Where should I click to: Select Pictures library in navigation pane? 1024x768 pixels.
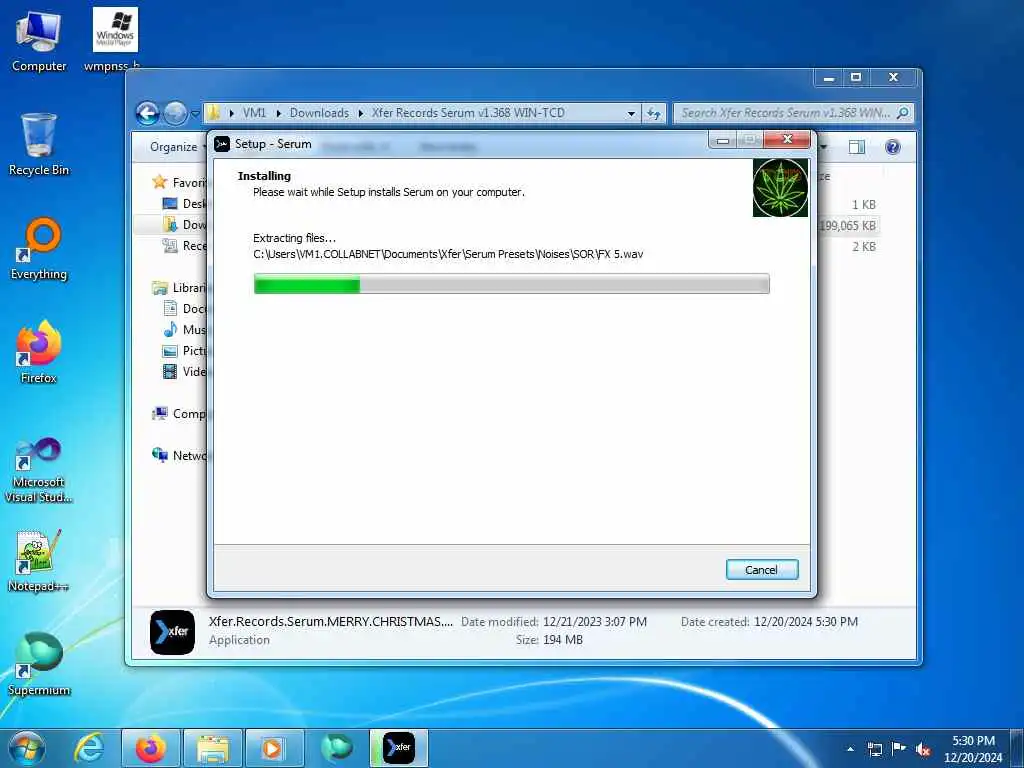point(184,351)
